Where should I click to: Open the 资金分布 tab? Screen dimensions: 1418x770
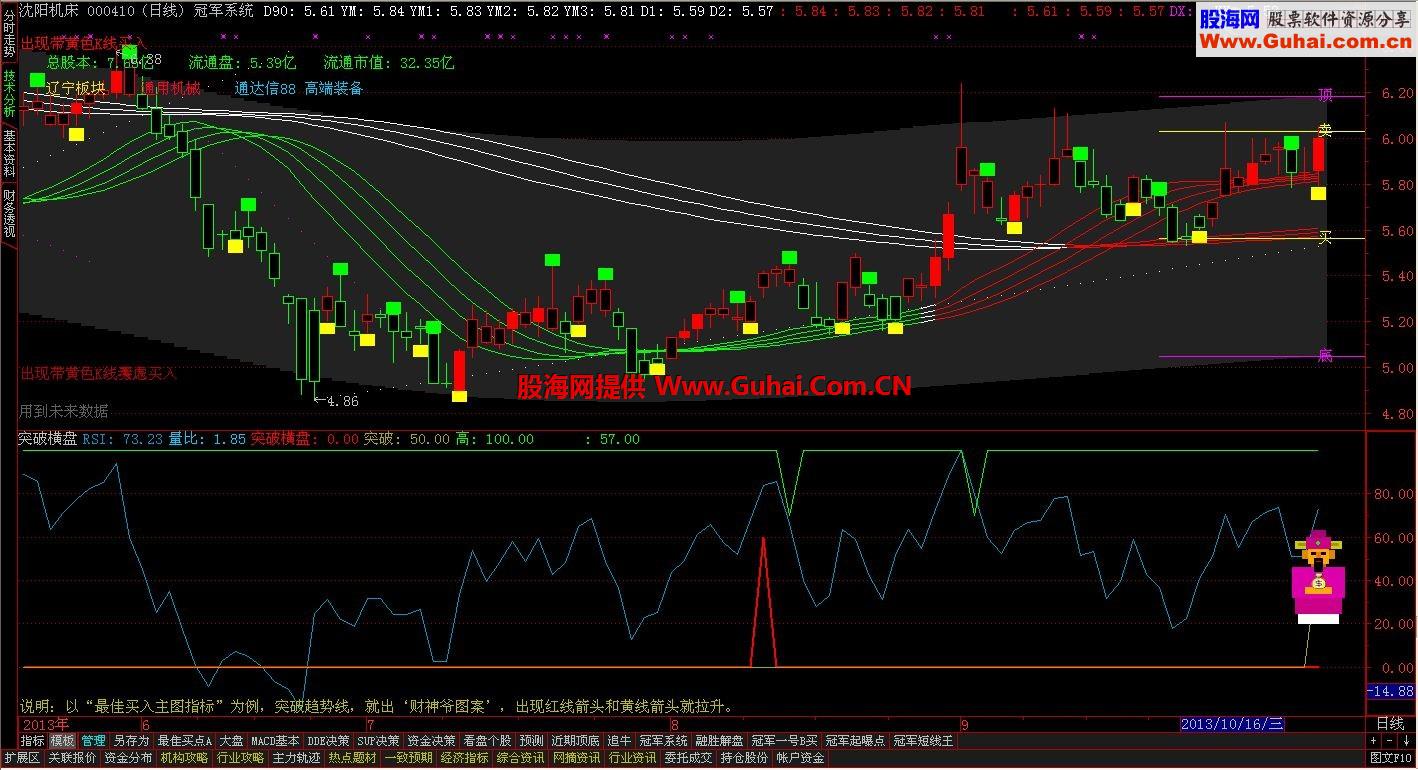point(128,758)
